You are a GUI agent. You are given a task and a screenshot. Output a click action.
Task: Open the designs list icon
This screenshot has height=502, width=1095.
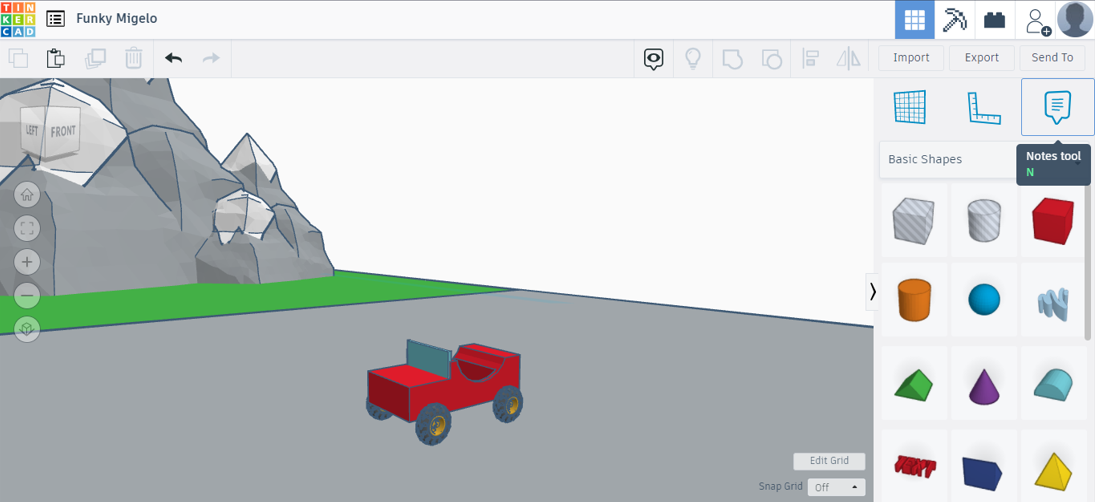(x=55, y=19)
